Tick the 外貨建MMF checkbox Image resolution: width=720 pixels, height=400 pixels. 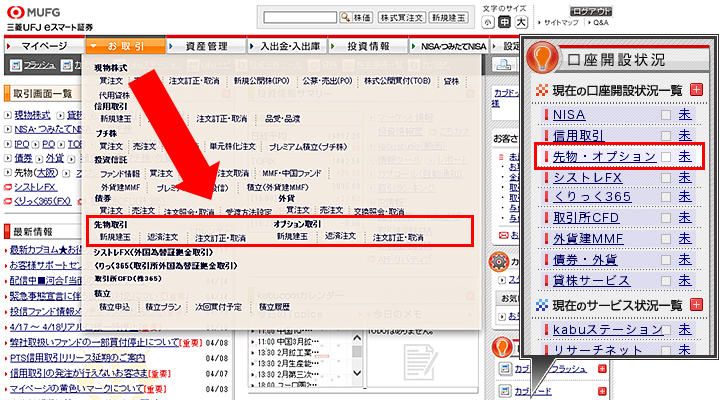click(666, 239)
